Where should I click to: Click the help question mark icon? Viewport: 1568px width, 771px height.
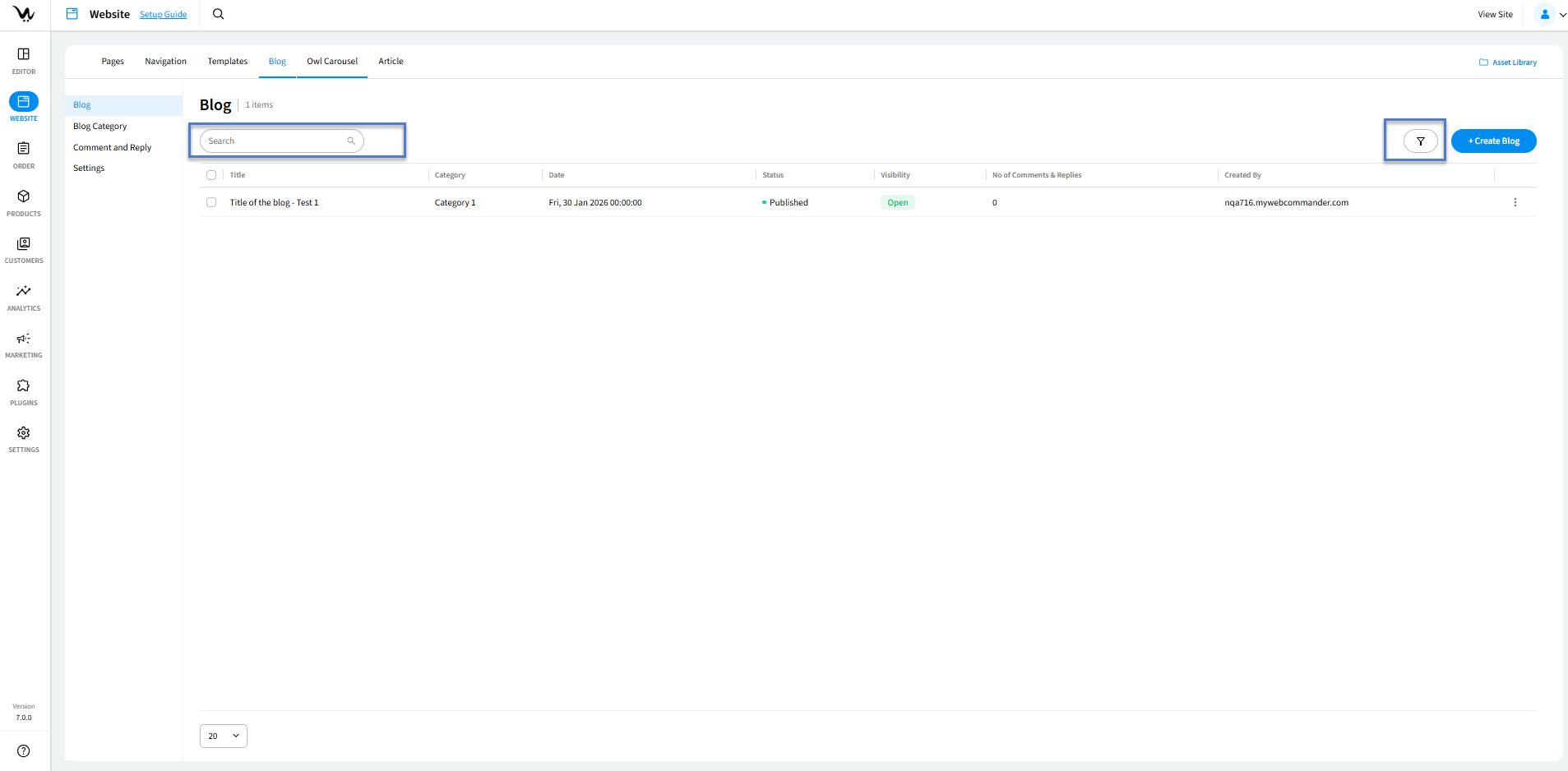[24, 750]
